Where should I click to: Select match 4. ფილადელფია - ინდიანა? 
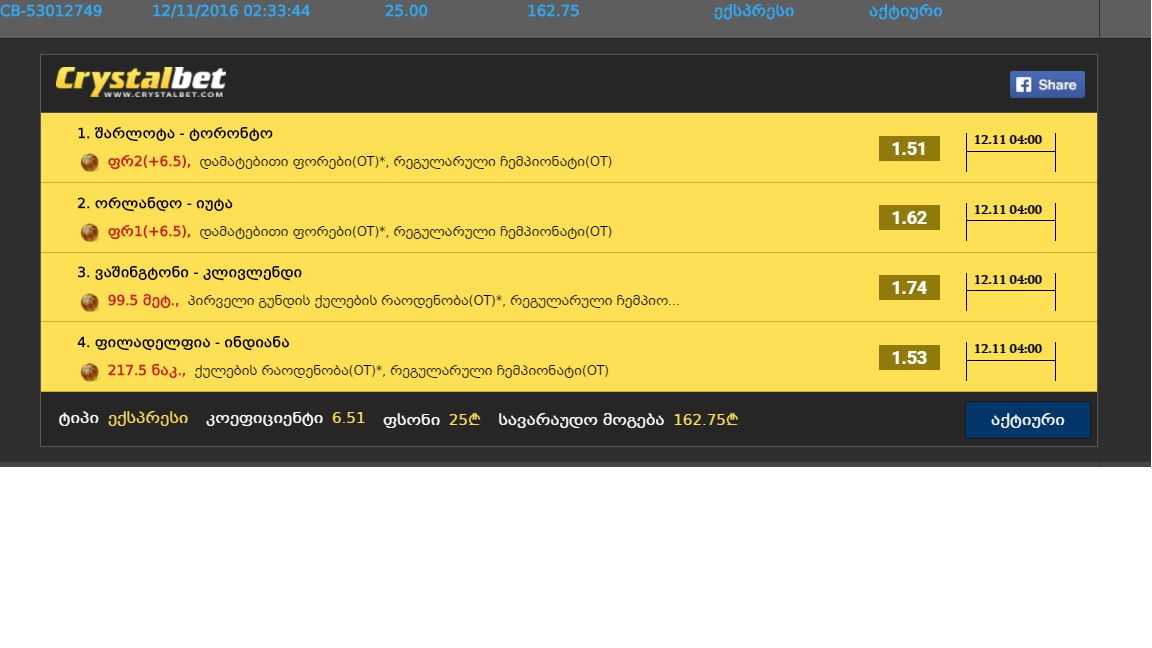(x=183, y=342)
